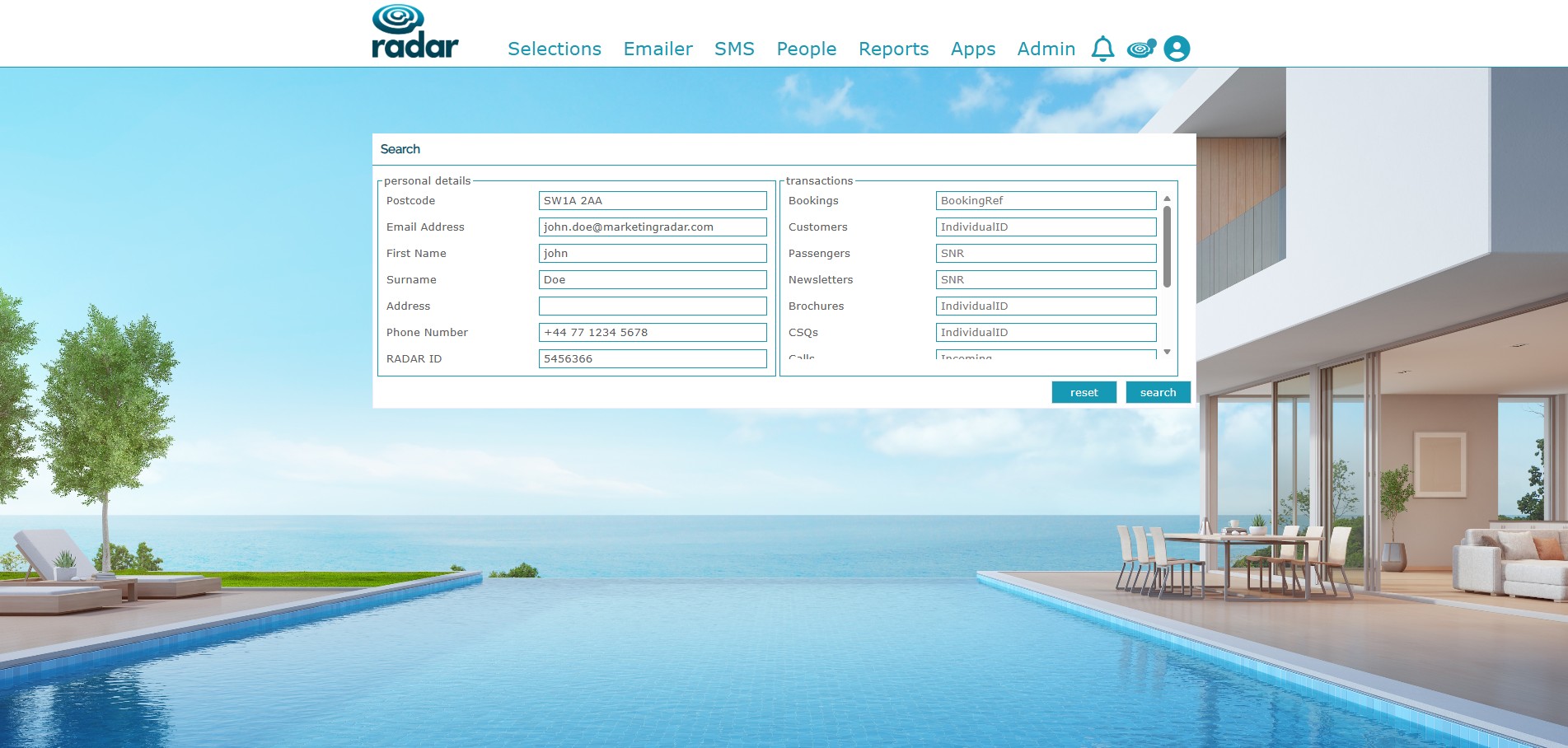Viewport: 1568px width, 748px height.
Task: Click the Newsletters SNR field
Action: coord(1046,279)
